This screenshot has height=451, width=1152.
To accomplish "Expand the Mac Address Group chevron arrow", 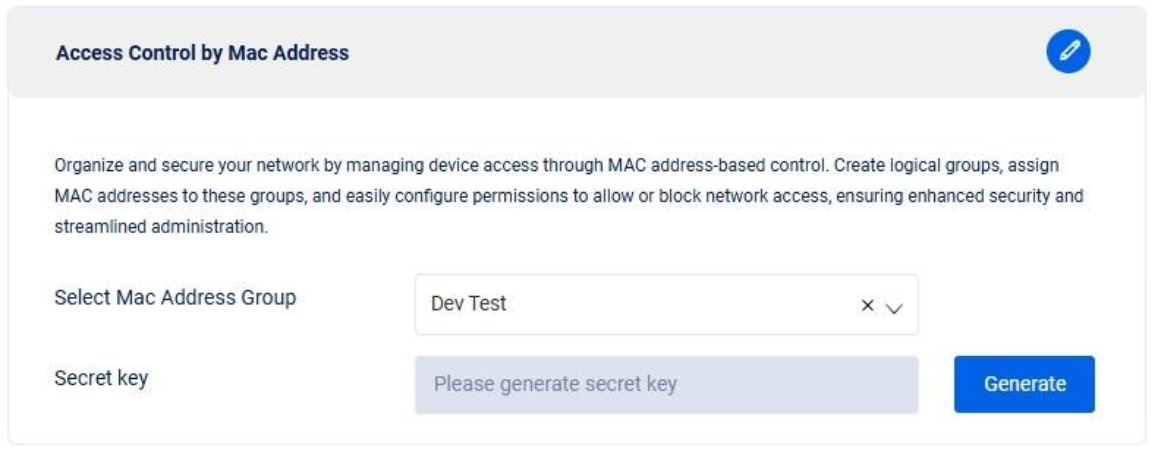I will pos(894,306).
